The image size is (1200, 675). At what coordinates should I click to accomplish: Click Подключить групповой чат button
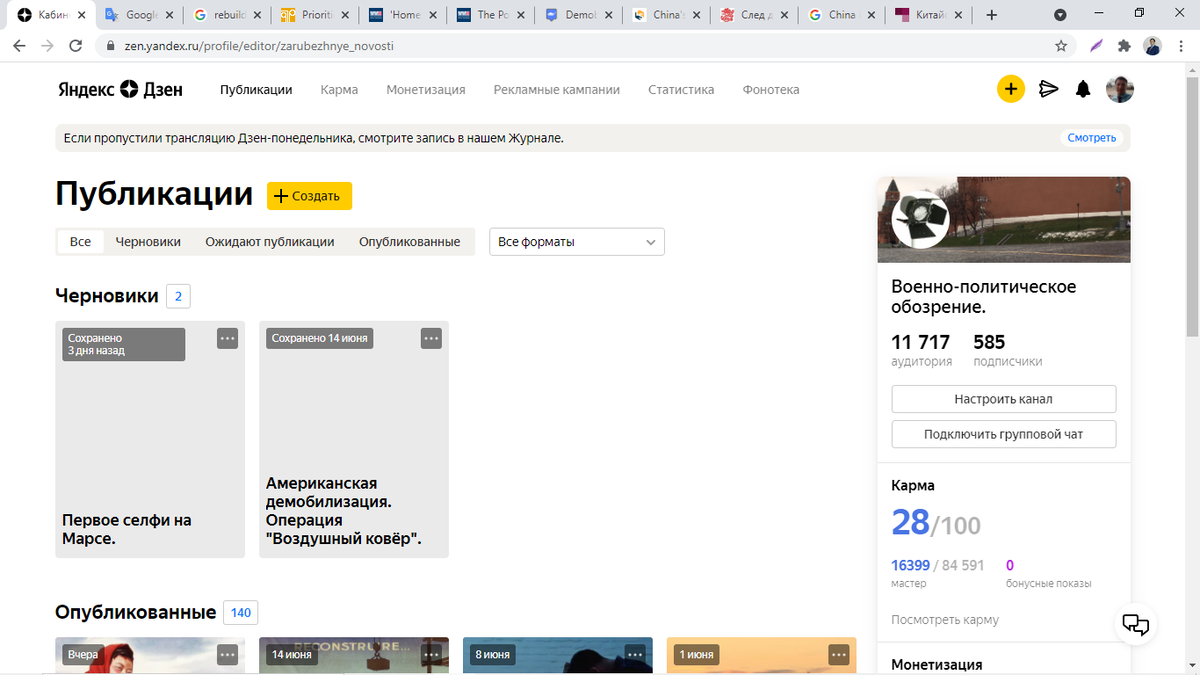1003,434
